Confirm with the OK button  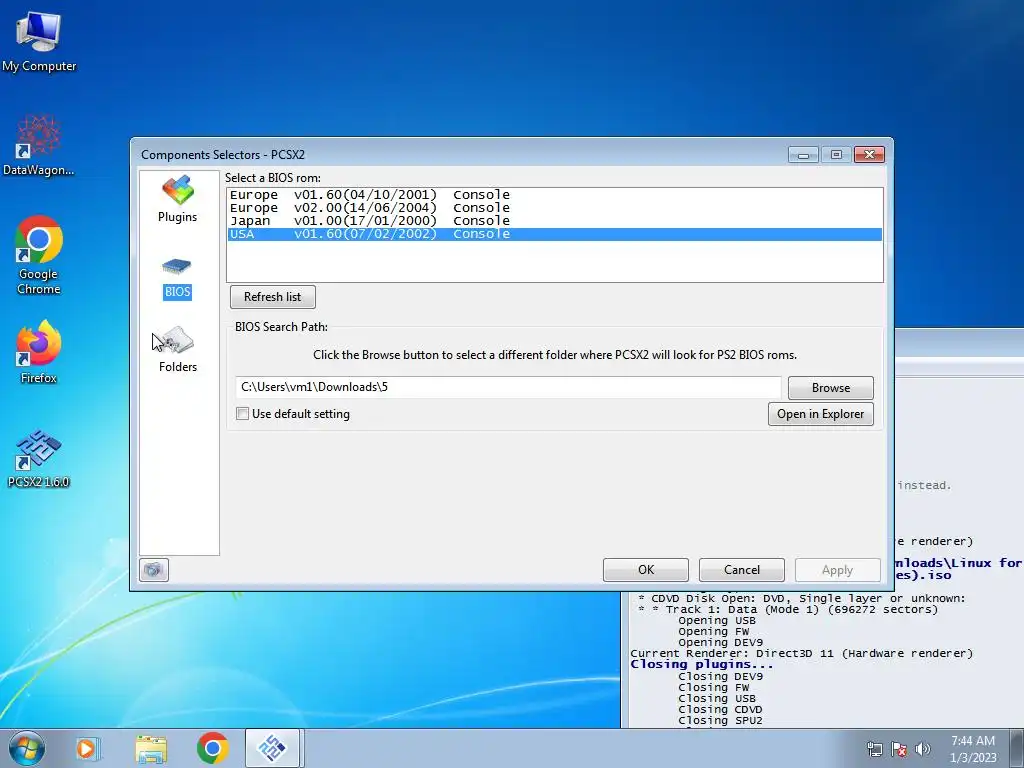coord(646,569)
